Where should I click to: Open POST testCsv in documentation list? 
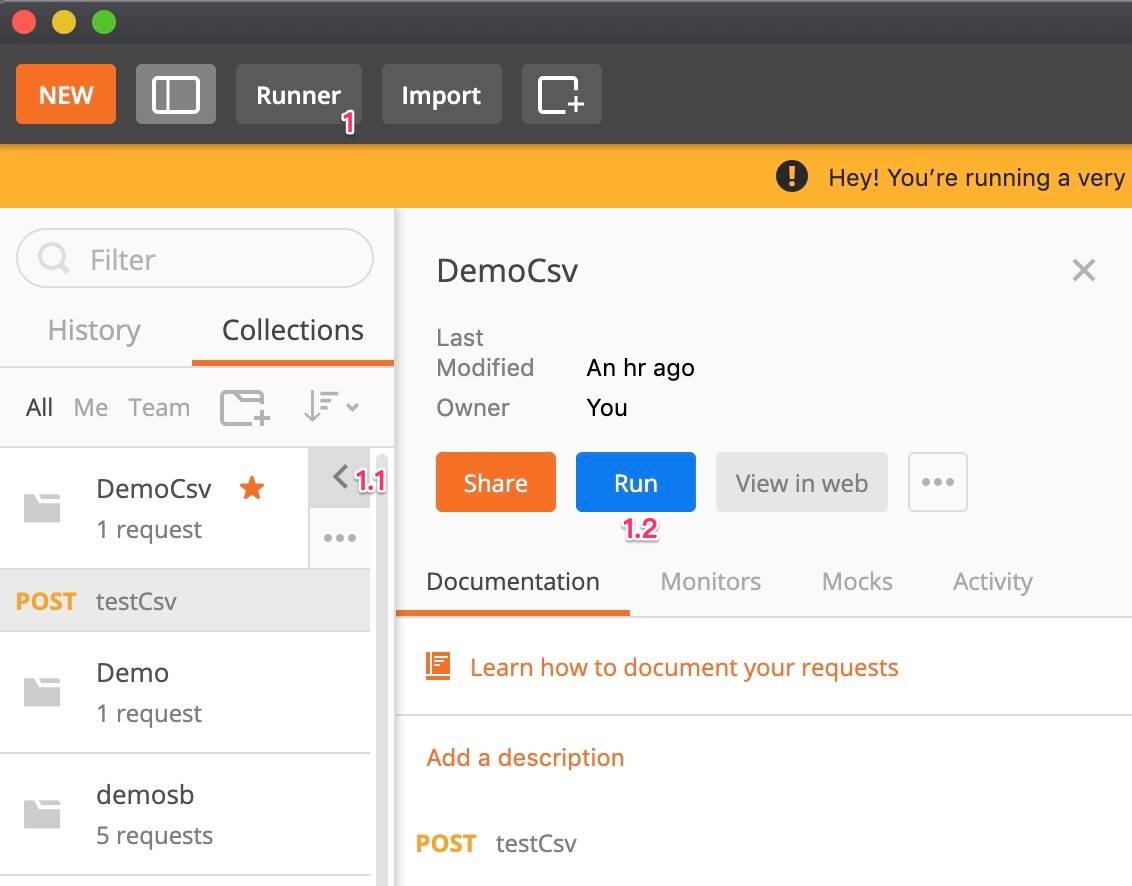click(x=496, y=843)
